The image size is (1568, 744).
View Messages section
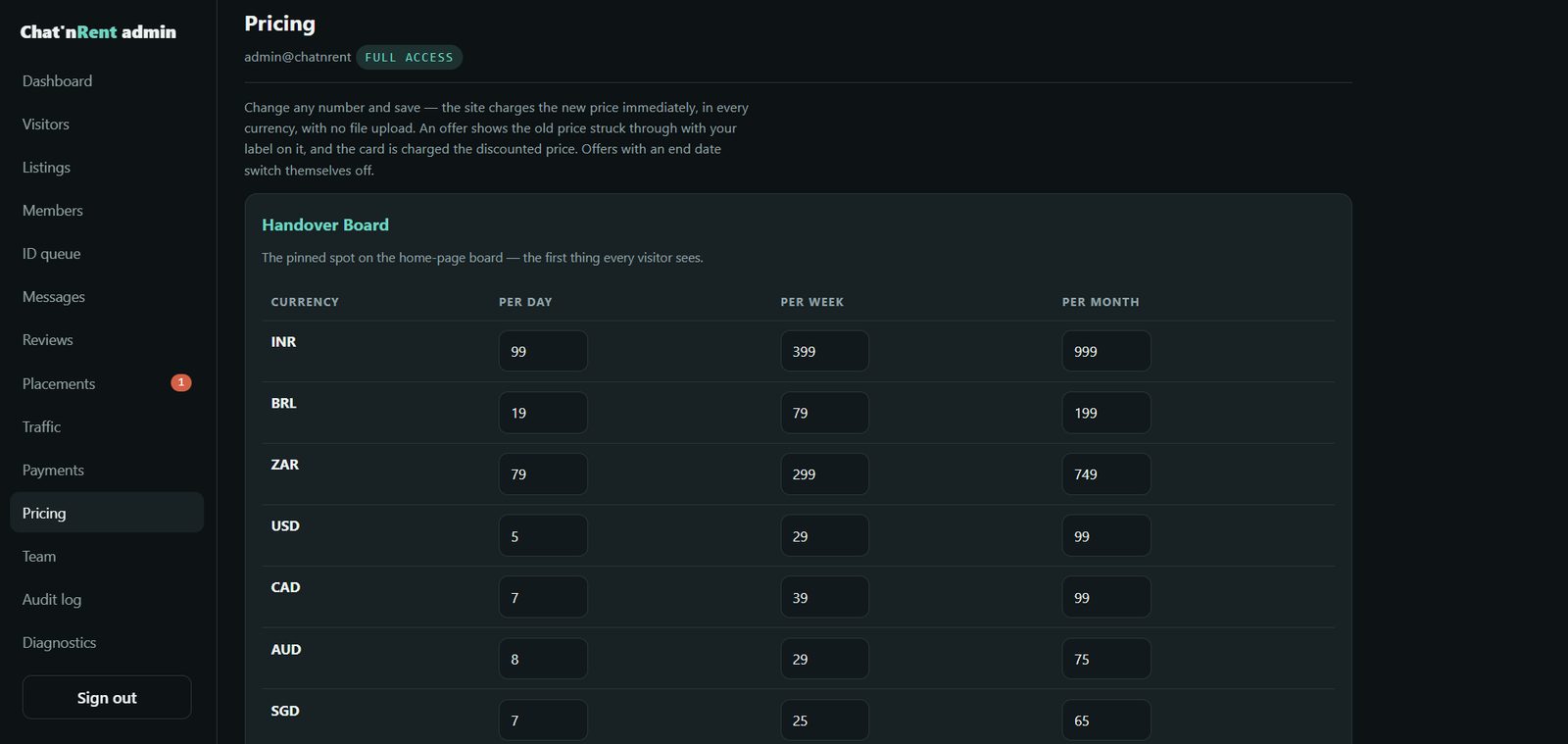pyautogui.click(x=107, y=297)
